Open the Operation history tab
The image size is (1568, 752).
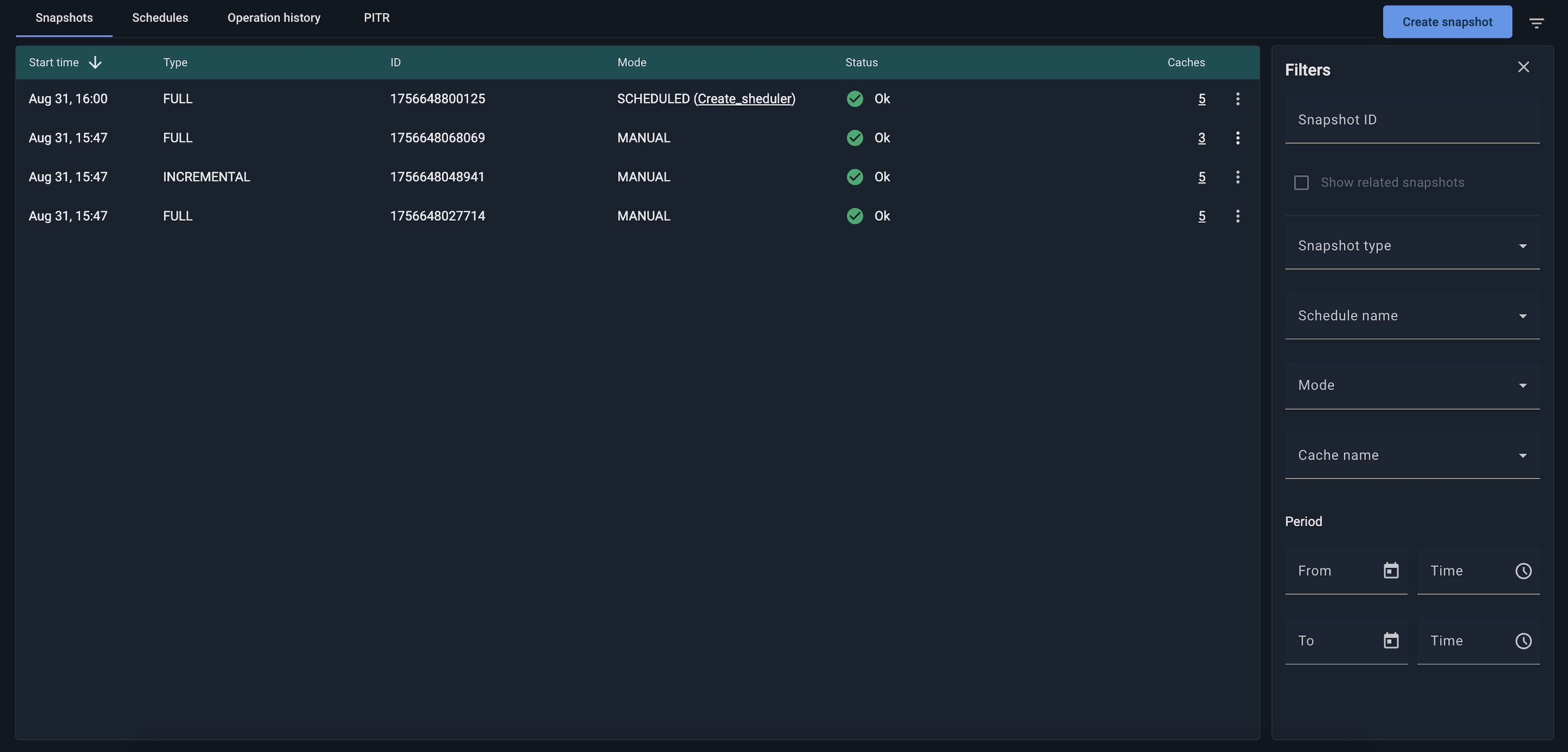[274, 18]
